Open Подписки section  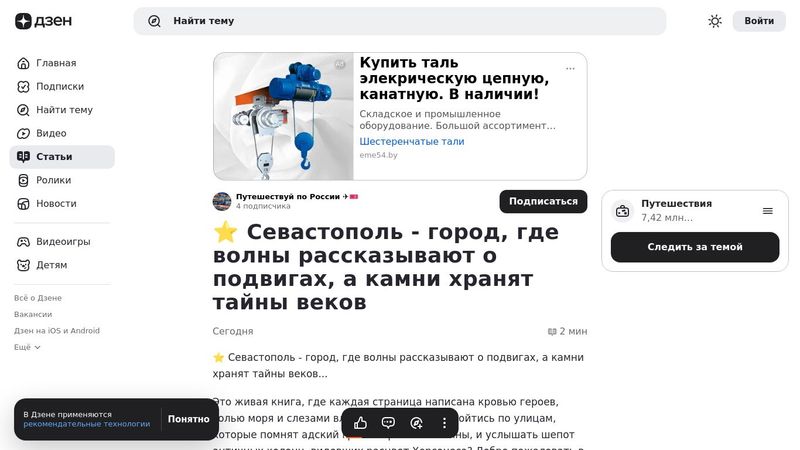62,87
